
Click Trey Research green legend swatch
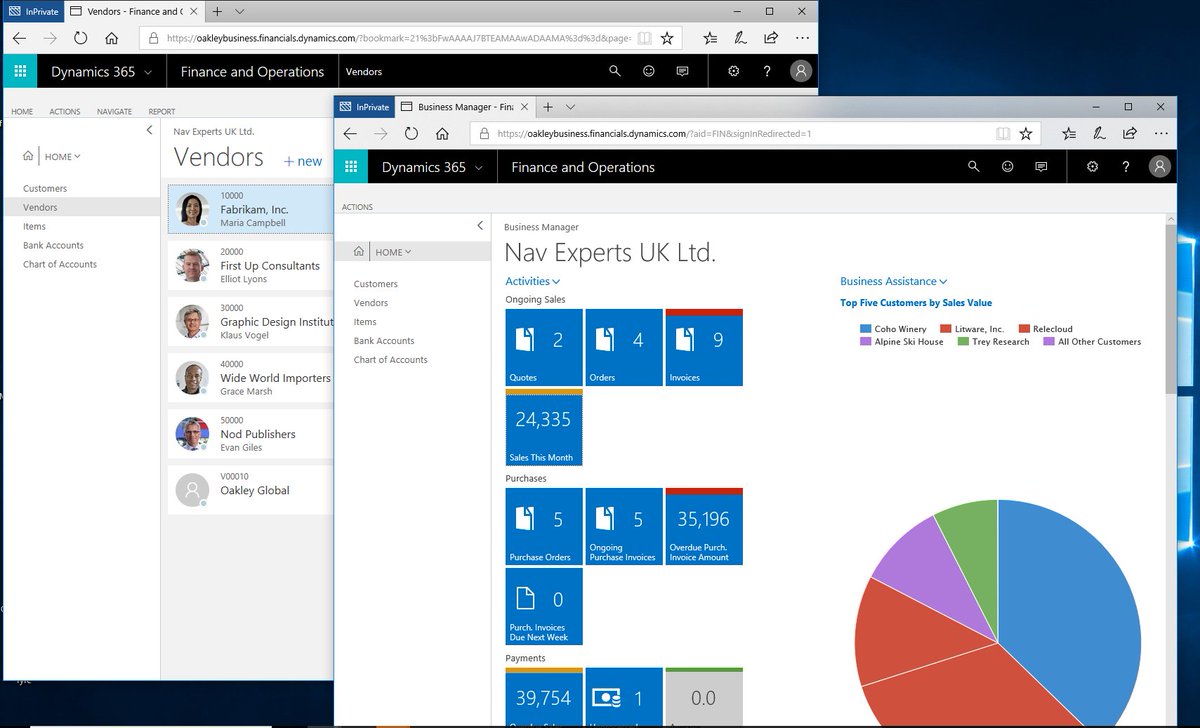tap(963, 342)
